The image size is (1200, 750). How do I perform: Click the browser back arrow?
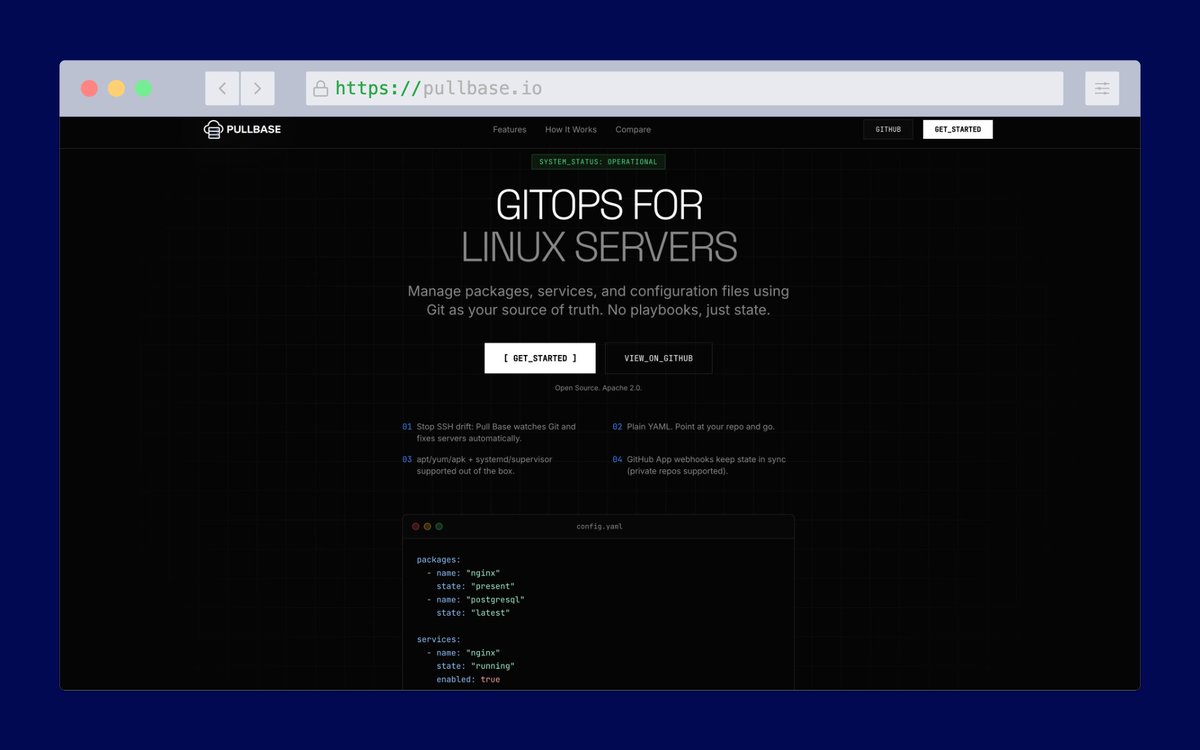click(x=222, y=88)
